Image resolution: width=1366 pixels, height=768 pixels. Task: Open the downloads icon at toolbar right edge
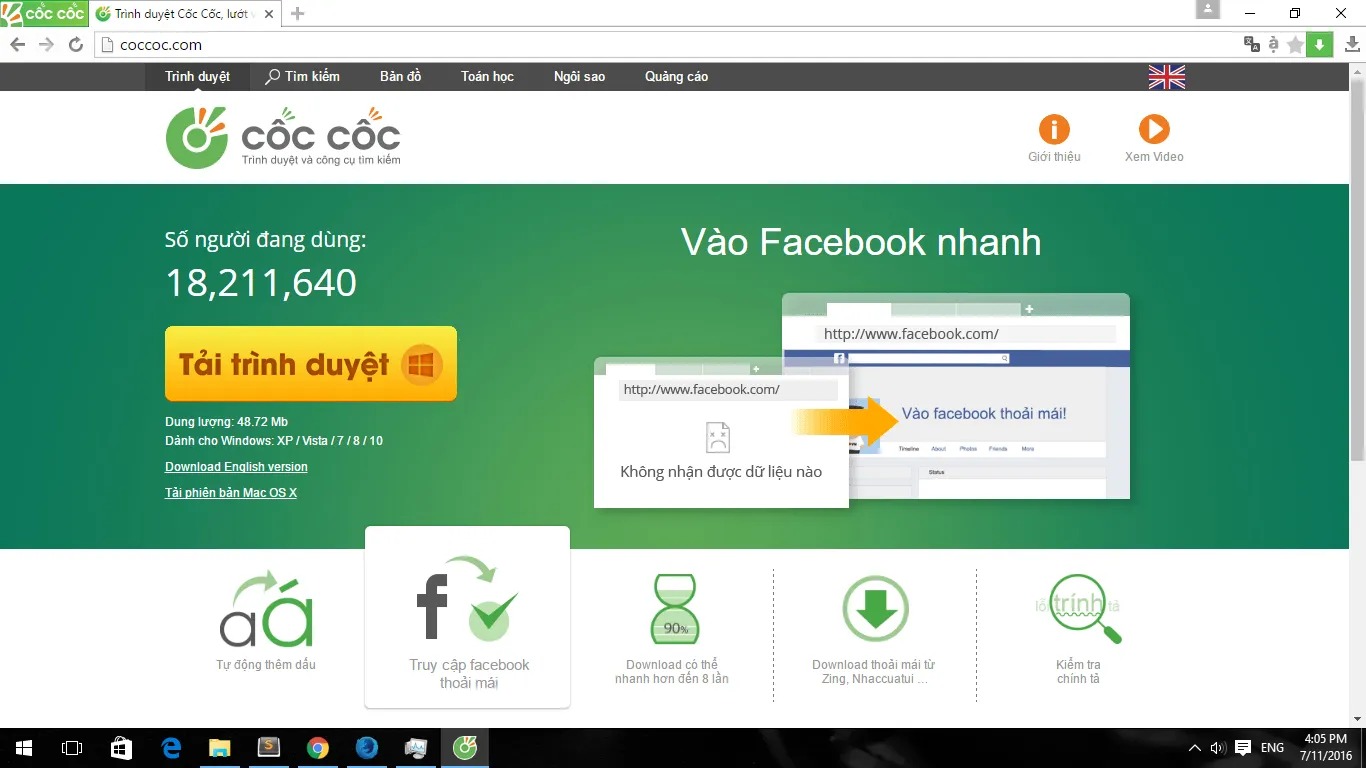click(x=1352, y=44)
